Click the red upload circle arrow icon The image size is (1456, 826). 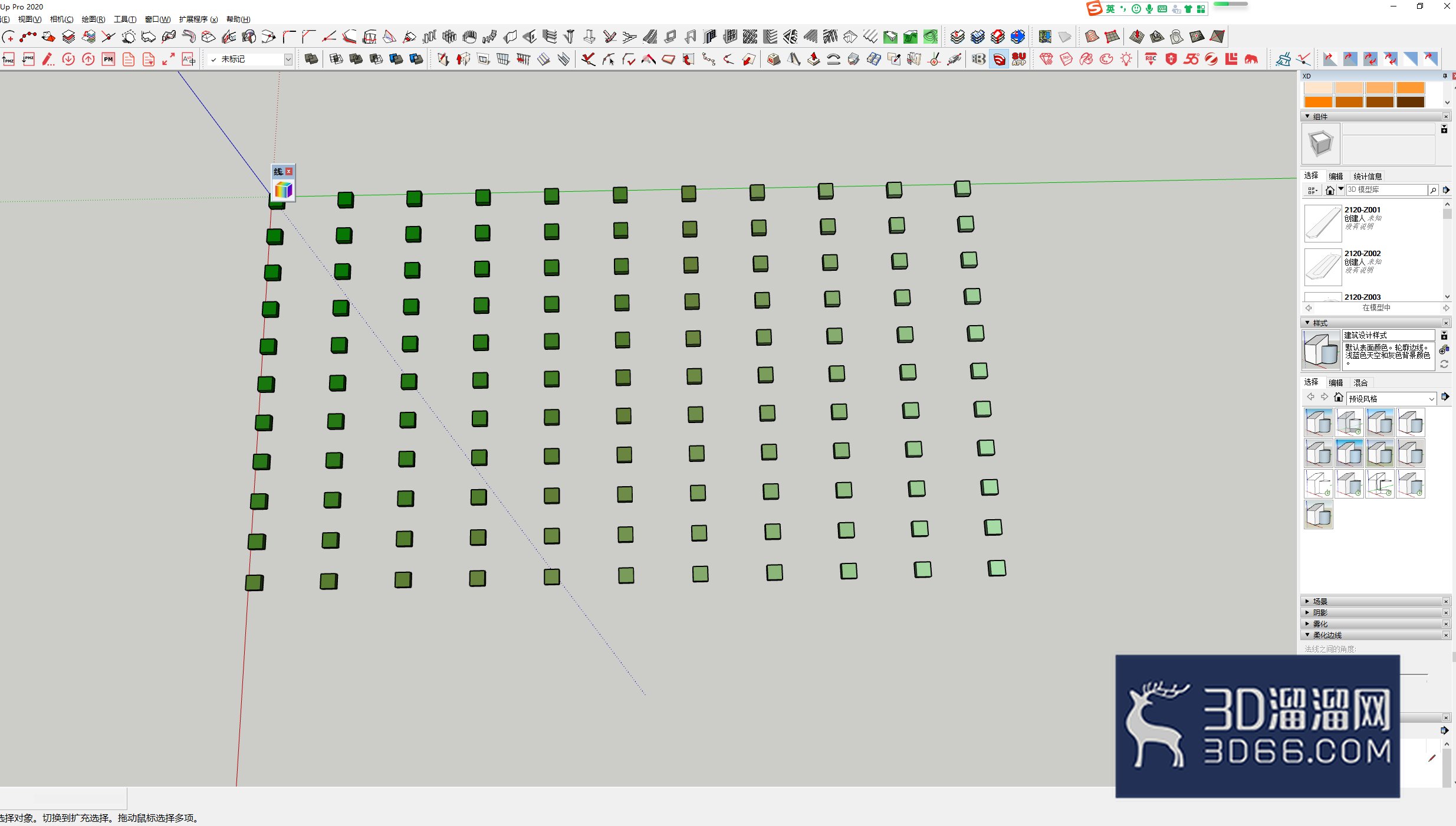pyautogui.click(x=88, y=59)
